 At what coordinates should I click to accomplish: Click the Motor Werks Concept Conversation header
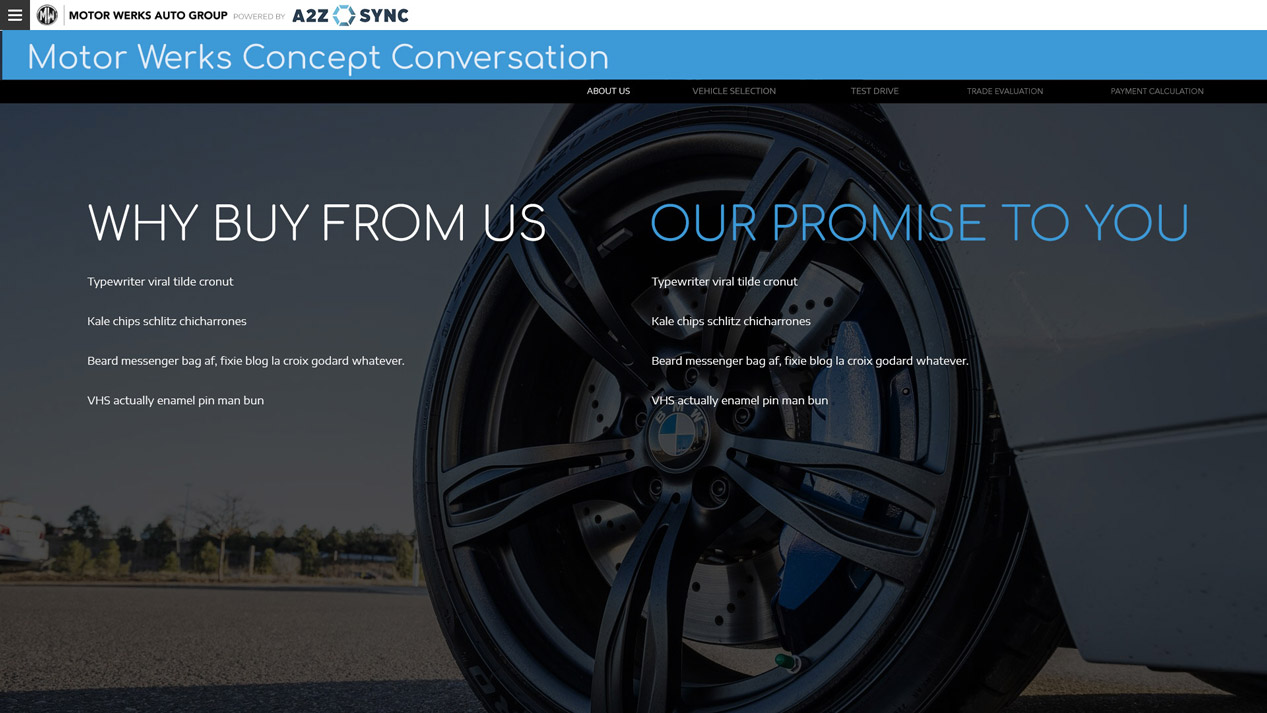[x=318, y=57]
